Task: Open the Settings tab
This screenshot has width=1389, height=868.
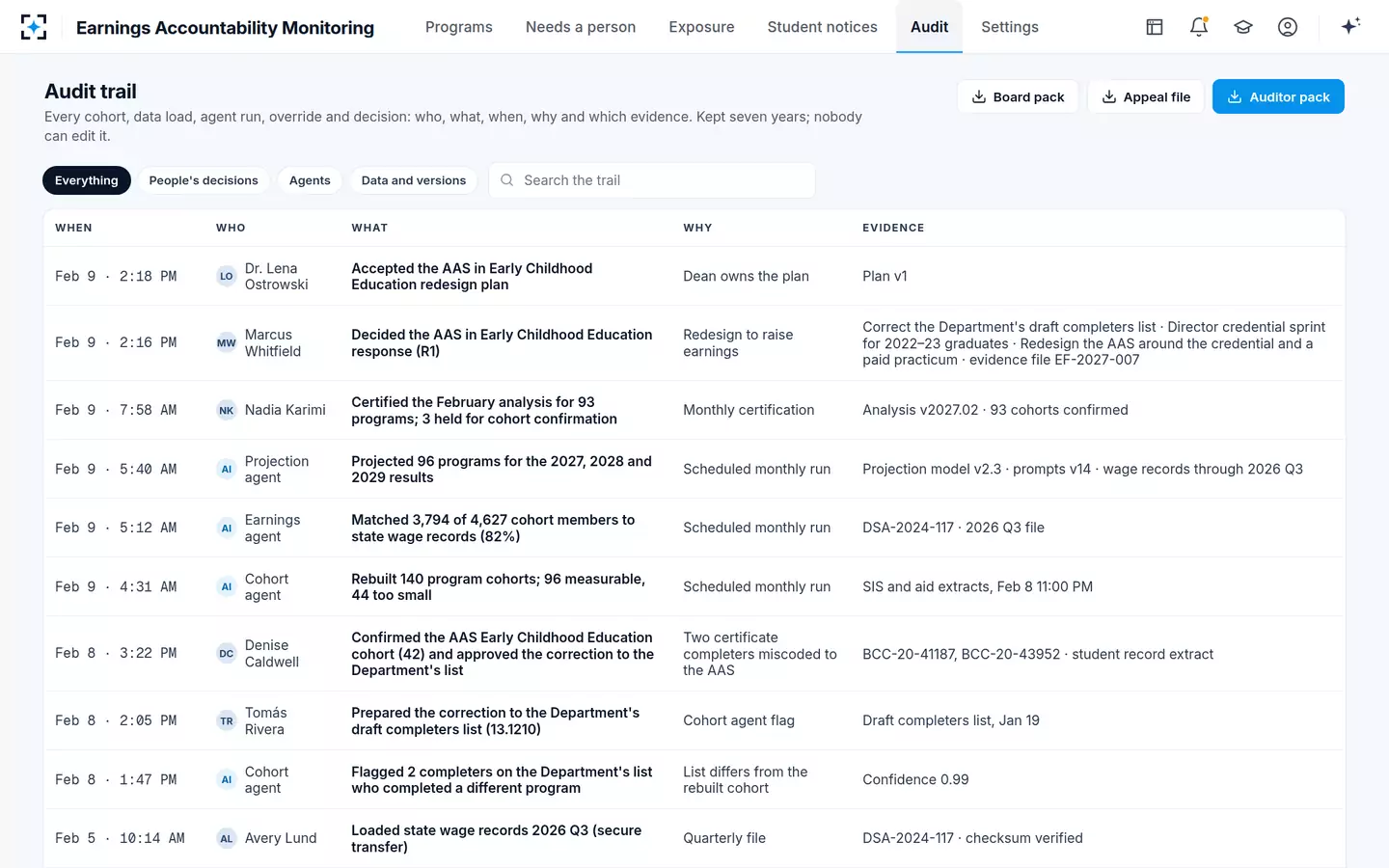Action: click(x=1010, y=27)
